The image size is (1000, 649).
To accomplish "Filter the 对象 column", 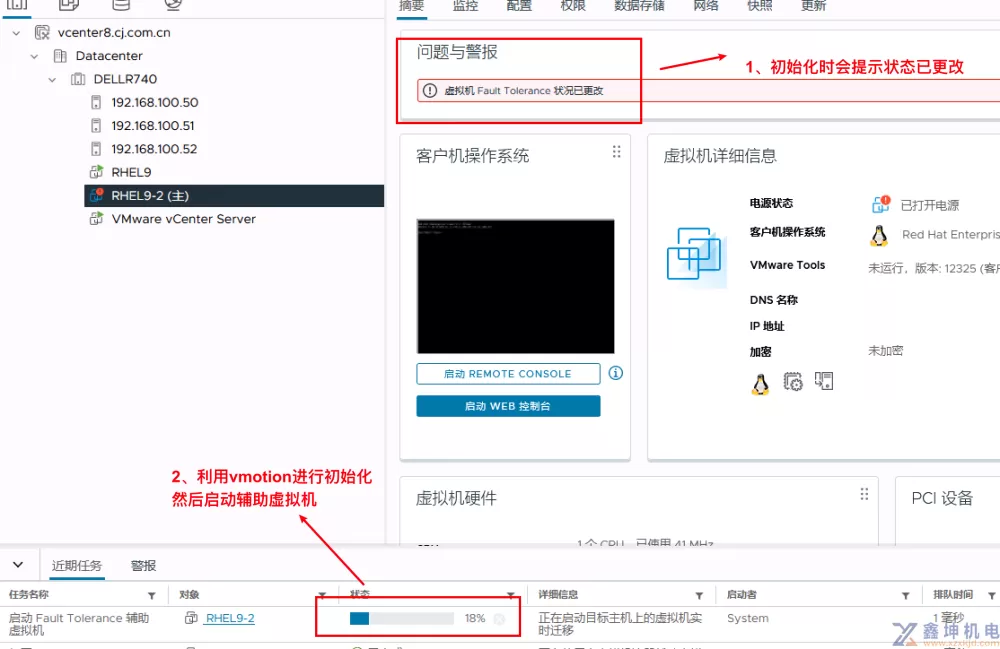I will (322, 595).
